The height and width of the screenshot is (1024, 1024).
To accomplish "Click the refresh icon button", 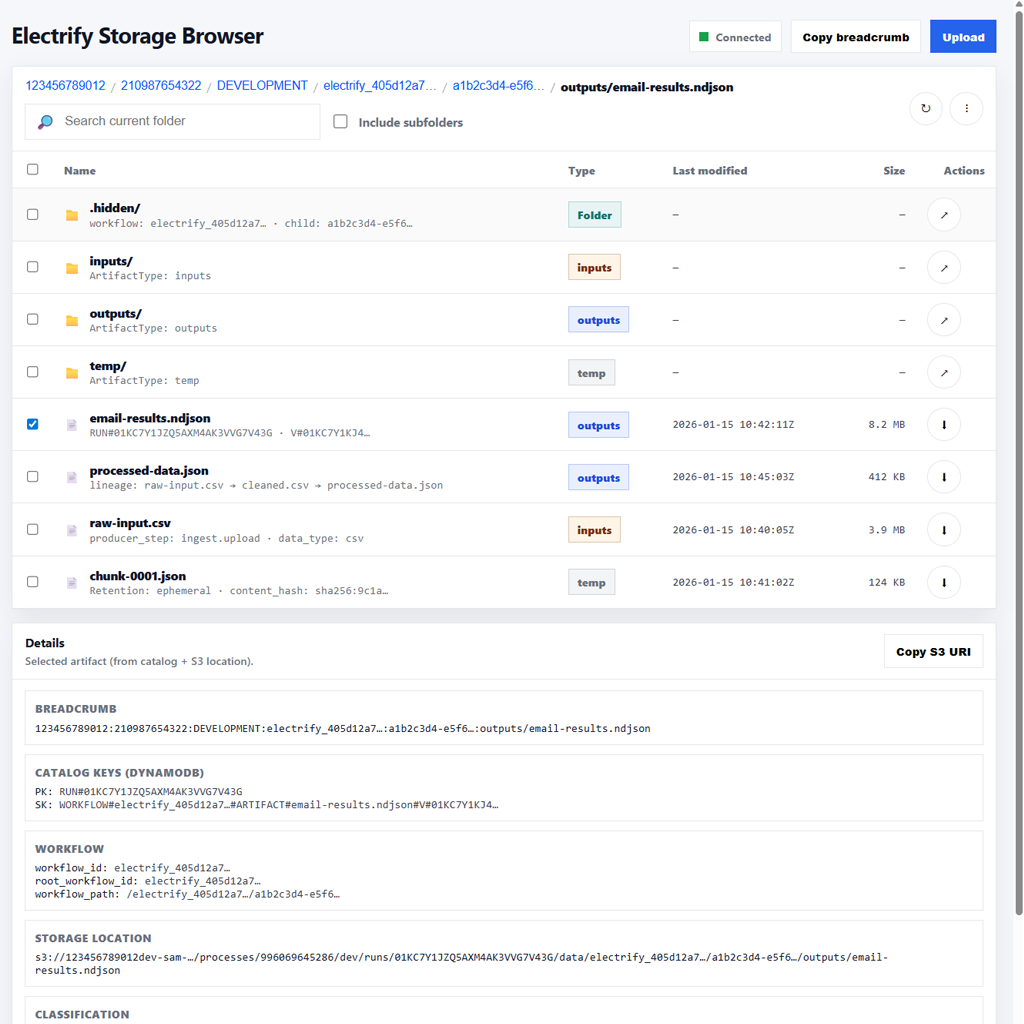I will coord(925,108).
